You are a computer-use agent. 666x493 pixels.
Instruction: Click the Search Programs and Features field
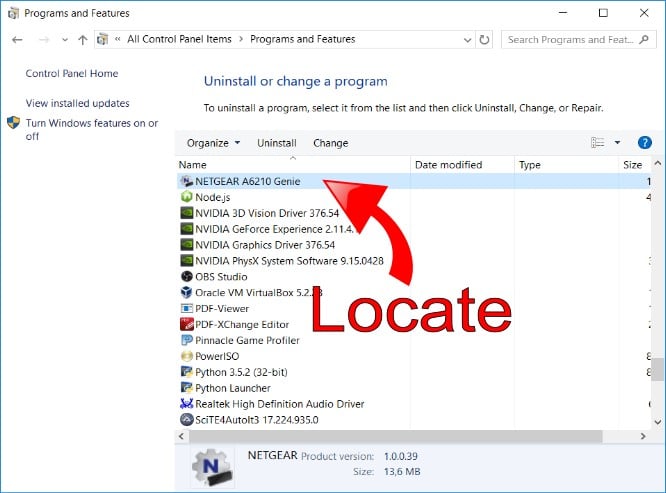[x=579, y=39]
